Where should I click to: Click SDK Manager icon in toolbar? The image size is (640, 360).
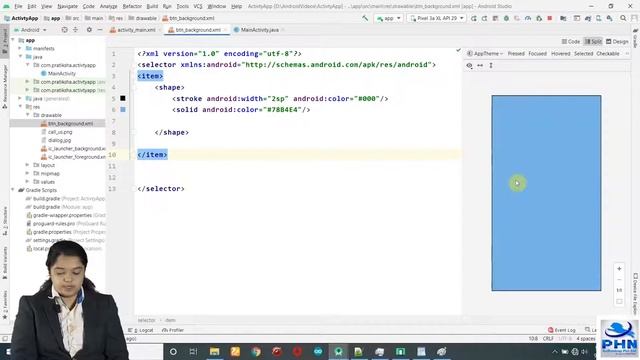609,18
